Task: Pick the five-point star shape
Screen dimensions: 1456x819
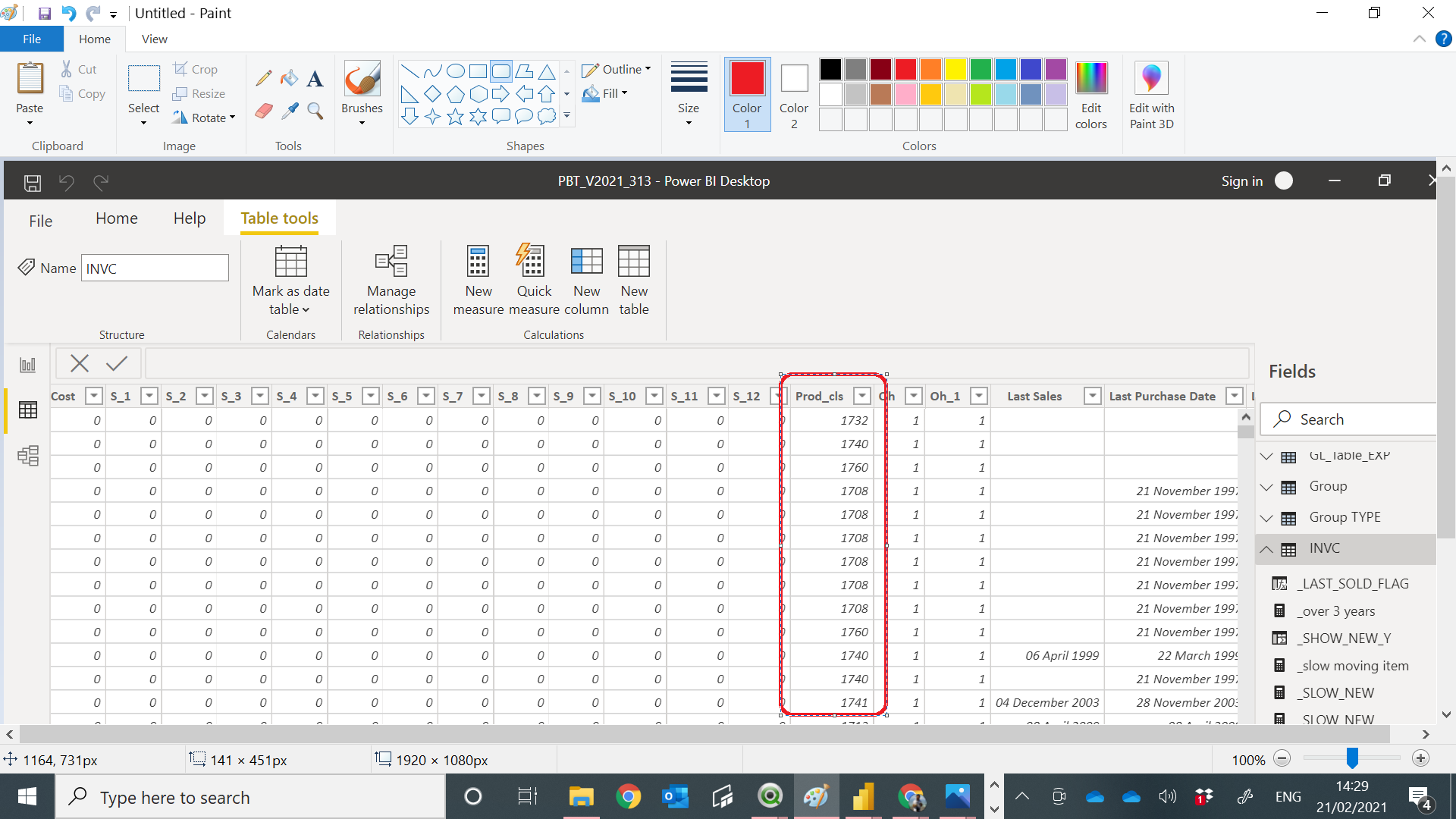Action: tap(456, 117)
